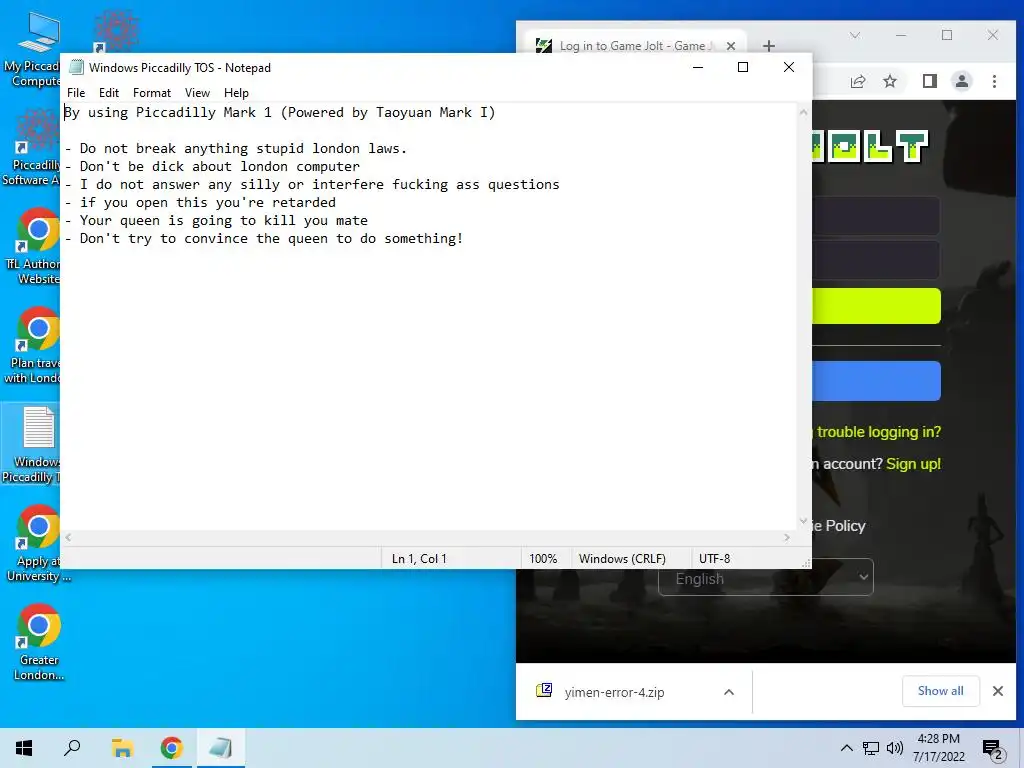This screenshot has width=1024, height=768.
Task: Click text line 'Your queen is going to kill you mate'
Action: tap(223, 221)
